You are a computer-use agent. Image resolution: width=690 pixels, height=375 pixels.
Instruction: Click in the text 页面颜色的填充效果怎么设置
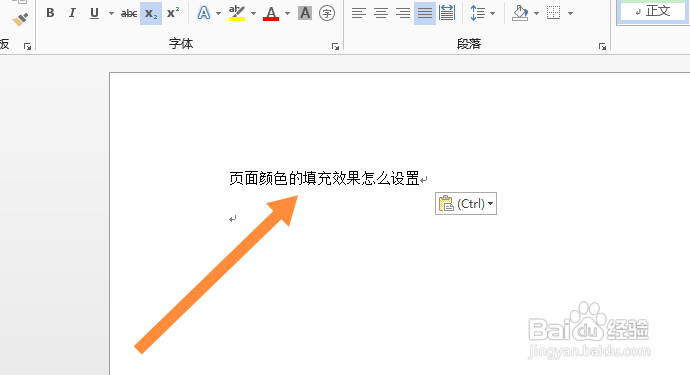324,179
